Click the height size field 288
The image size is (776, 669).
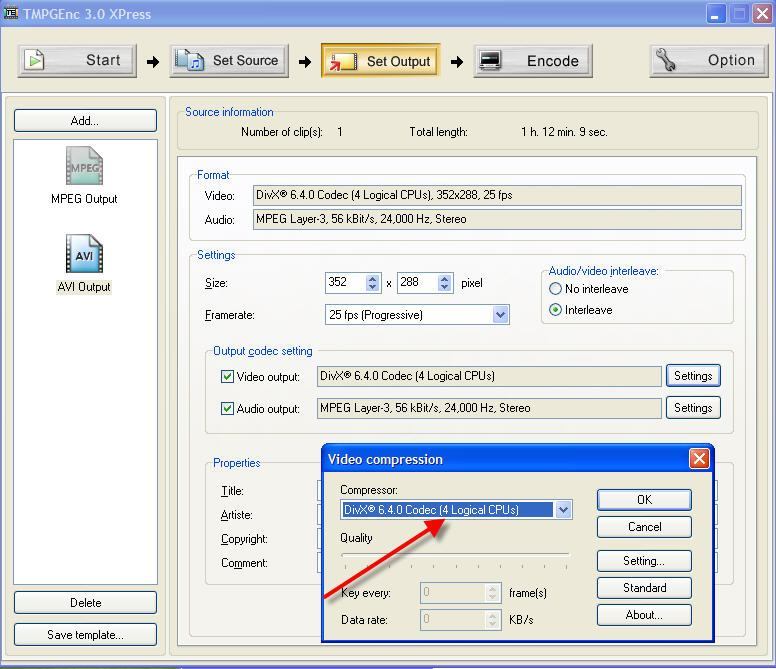(x=417, y=283)
